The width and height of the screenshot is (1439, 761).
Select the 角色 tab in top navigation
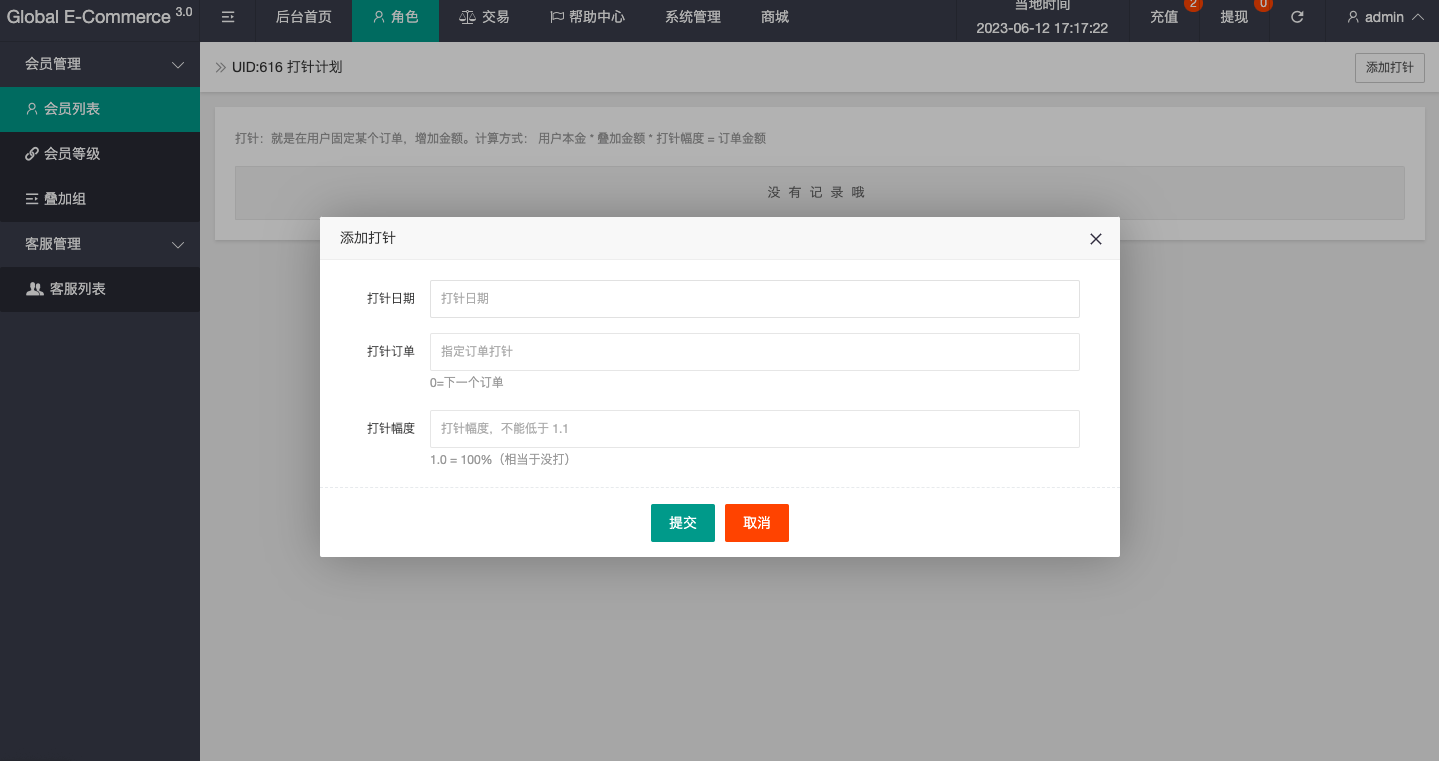pos(395,17)
